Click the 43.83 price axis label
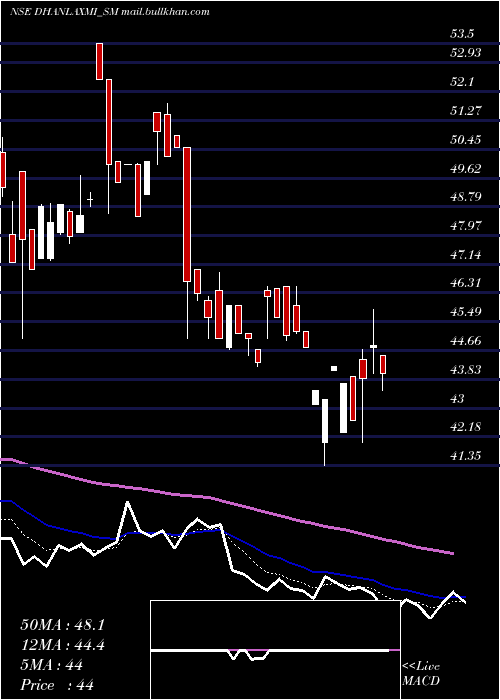The width and height of the screenshot is (500, 700). [x=466, y=370]
